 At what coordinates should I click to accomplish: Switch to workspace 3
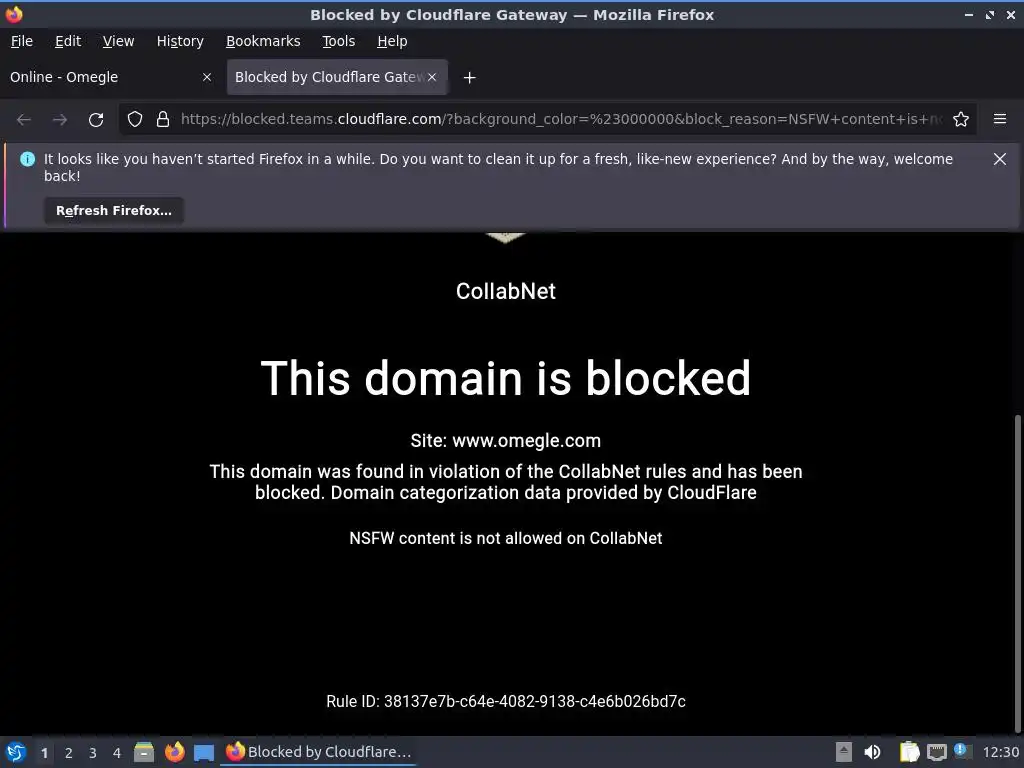[93, 753]
